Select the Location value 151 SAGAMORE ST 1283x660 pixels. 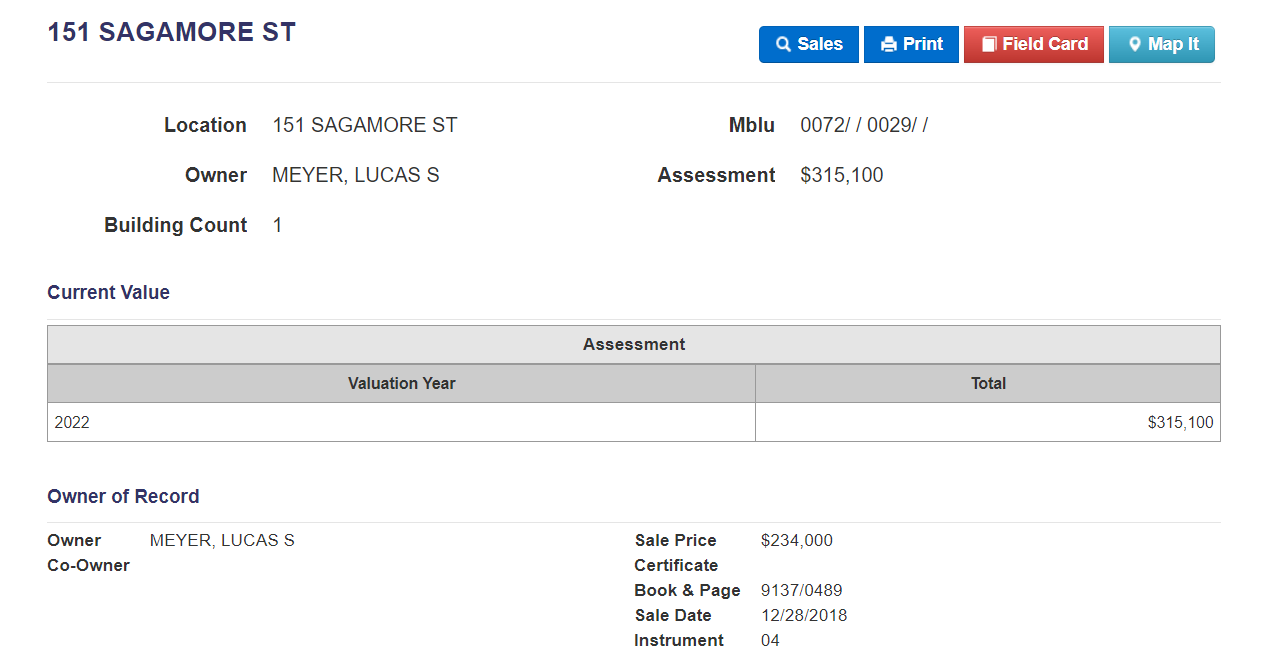[364, 125]
